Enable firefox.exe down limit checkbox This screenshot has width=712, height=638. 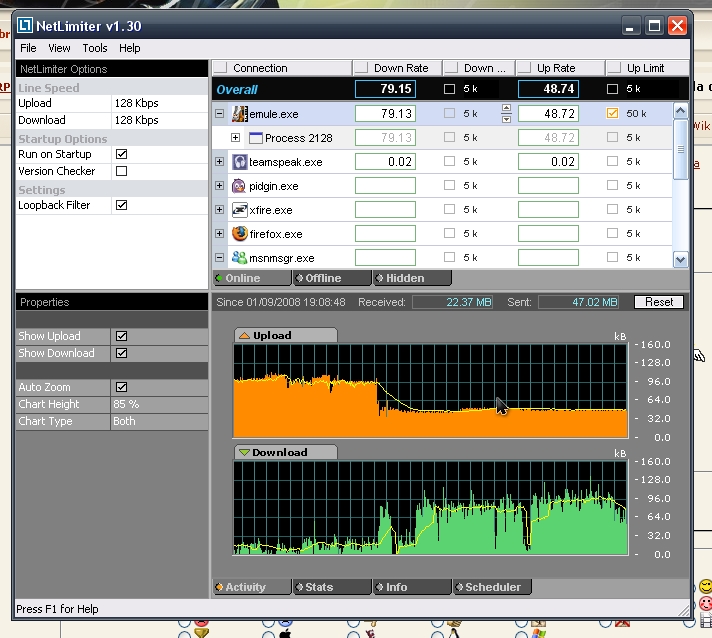[450, 233]
